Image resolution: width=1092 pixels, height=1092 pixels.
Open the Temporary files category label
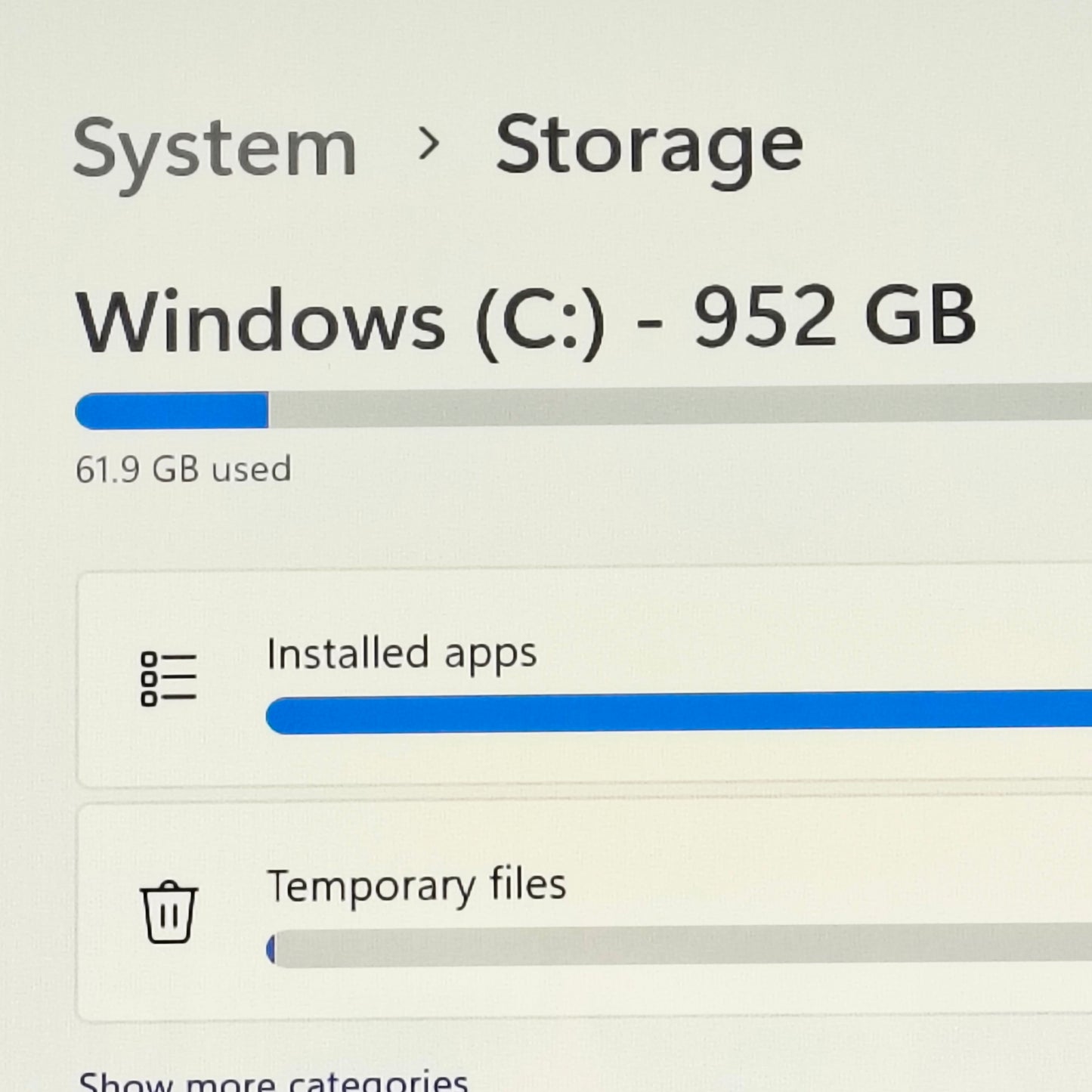pyautogui.click(x=416, y=885)
